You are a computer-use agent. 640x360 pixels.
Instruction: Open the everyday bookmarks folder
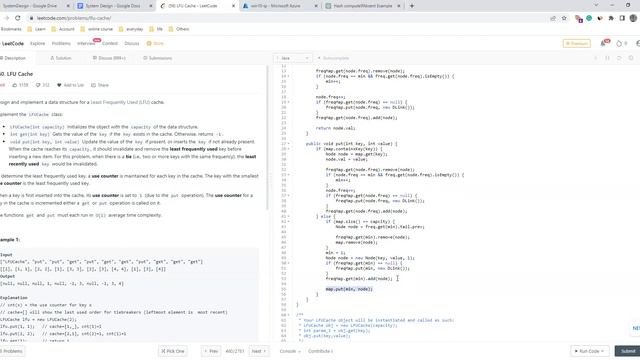point(131,29)
